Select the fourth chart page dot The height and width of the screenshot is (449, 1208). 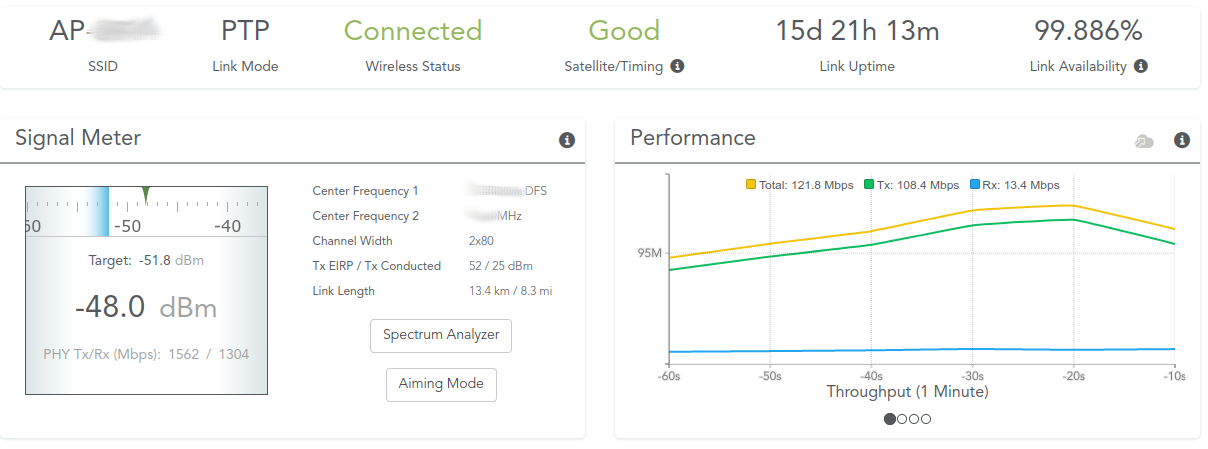(x=926, y=419)
